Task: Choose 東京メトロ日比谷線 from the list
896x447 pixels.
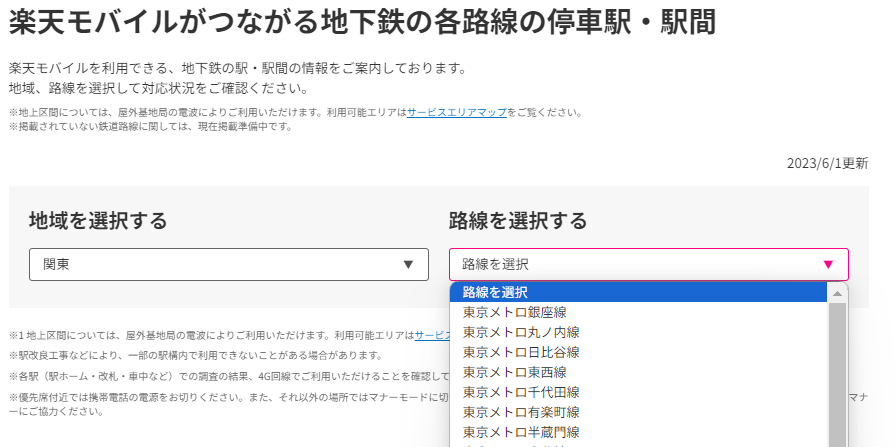Action: [x=638, y=352]
